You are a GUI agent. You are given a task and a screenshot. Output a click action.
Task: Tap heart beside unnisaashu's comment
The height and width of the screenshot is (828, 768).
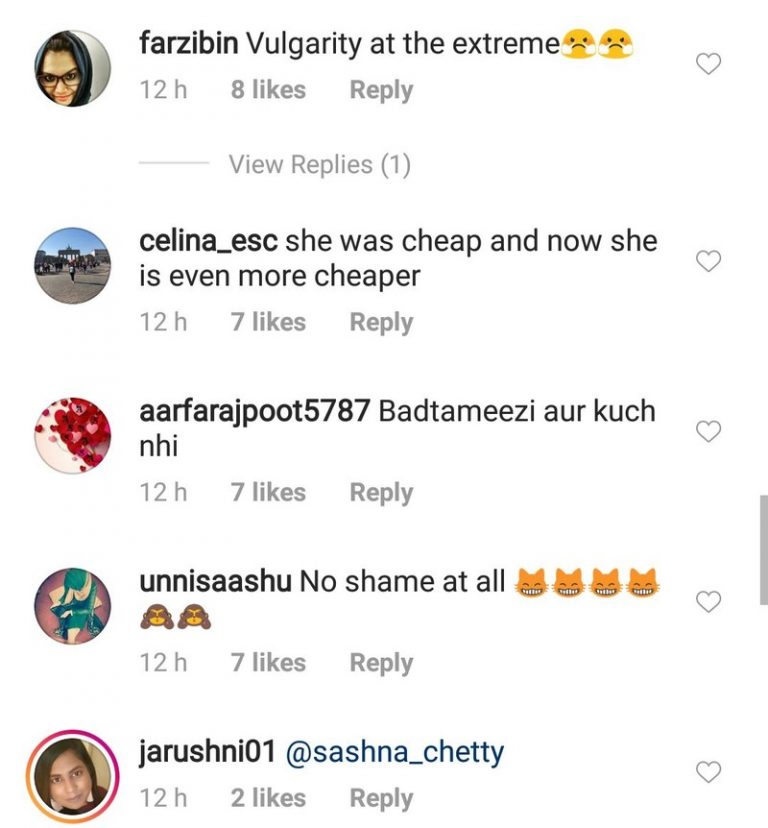[x=708, y=602]
